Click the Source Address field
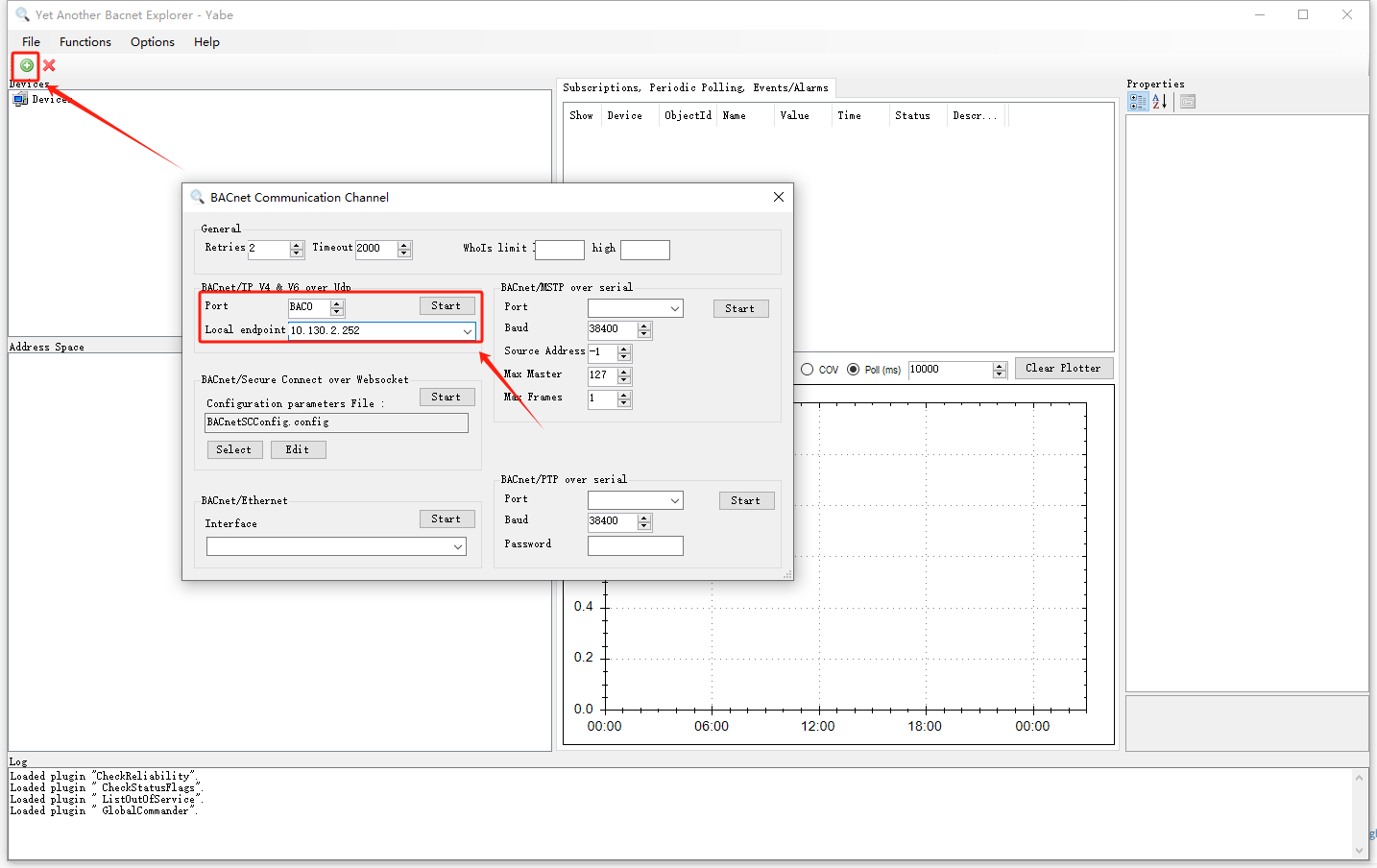 tap(602, 352)
